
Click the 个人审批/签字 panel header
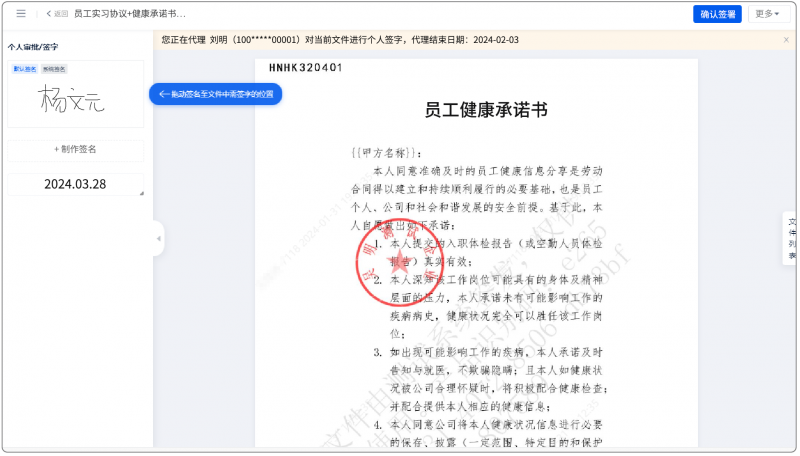point(33,47)
